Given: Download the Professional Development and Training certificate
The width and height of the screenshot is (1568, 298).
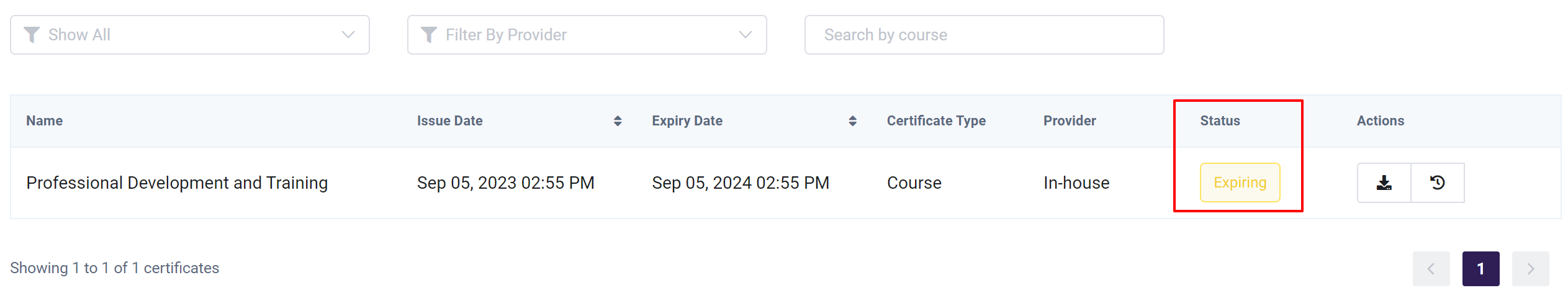Looking at the screenshot, I should point(1384,183).
